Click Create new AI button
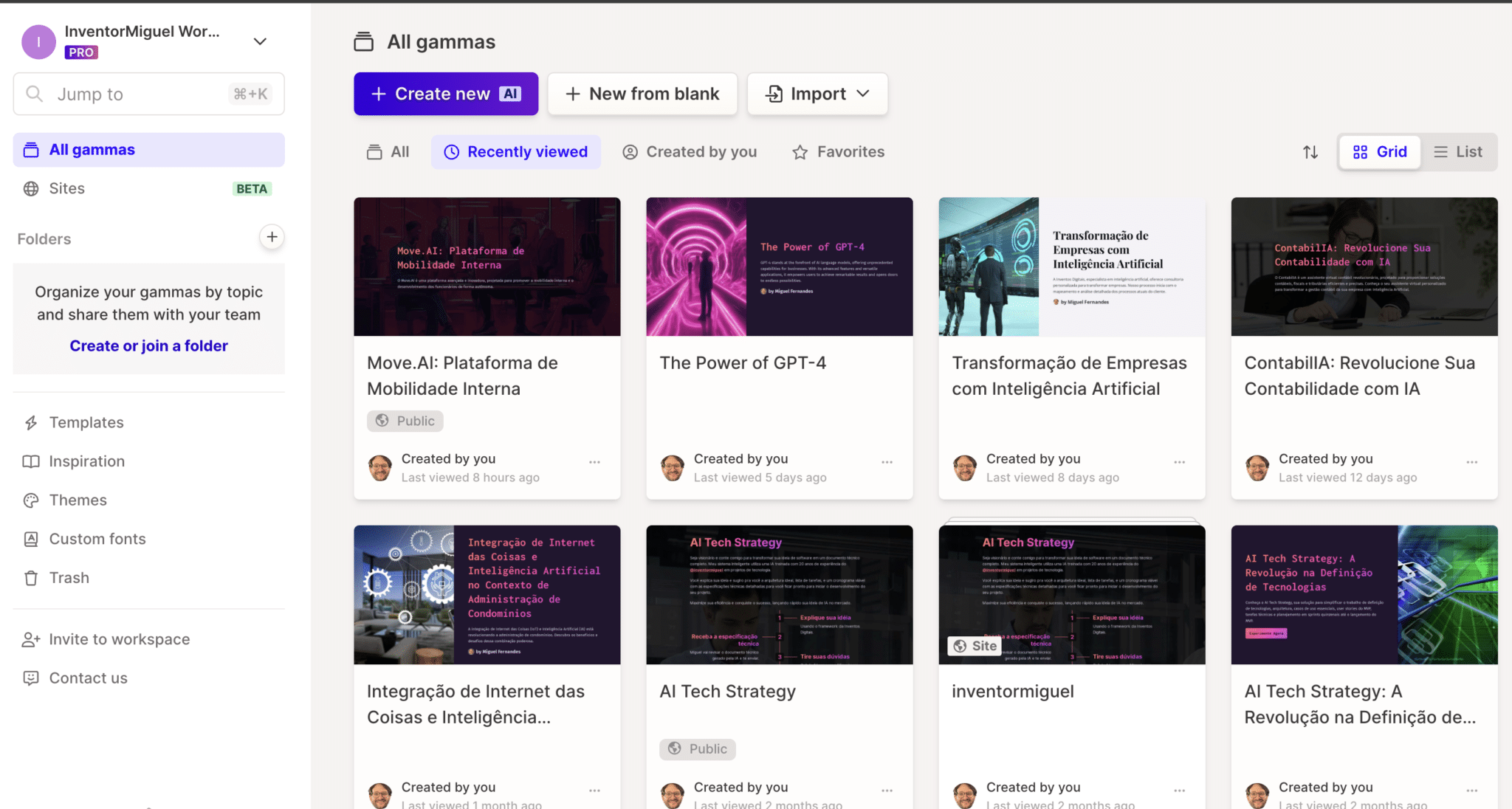The image size is (1512, 809). click(x=446, y=94)
